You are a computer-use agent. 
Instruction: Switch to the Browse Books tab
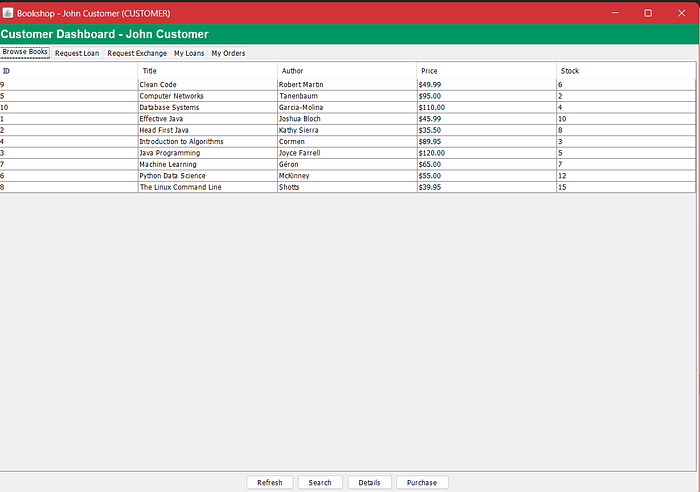pyautogui.click(x=25, y=52)
